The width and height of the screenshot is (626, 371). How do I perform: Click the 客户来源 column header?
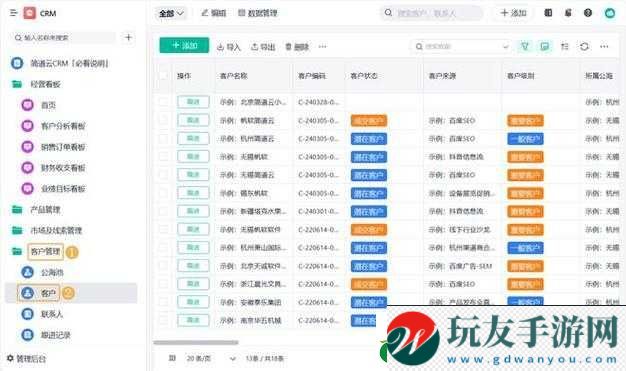(442, 75)
